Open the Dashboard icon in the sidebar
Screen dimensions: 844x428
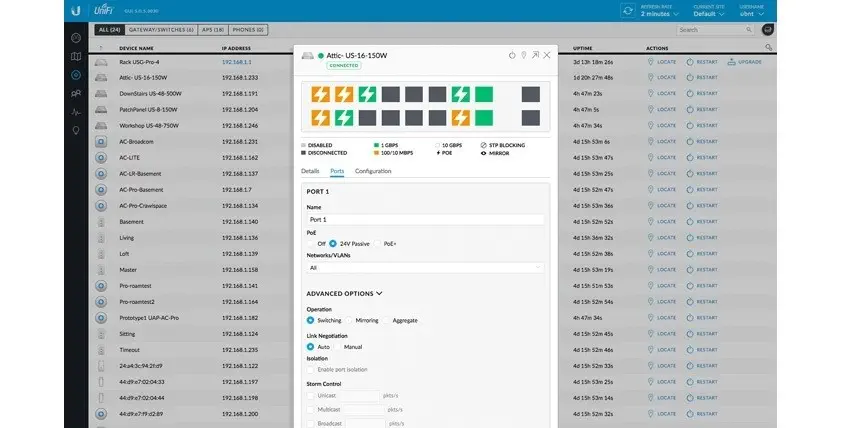[x=76, y=38]
